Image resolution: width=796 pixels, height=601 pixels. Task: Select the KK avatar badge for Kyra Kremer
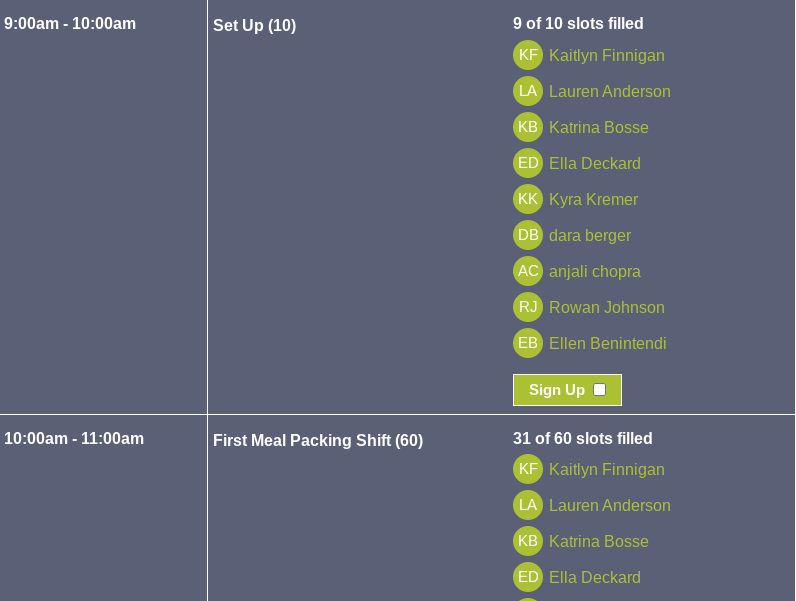click(528, 199)
